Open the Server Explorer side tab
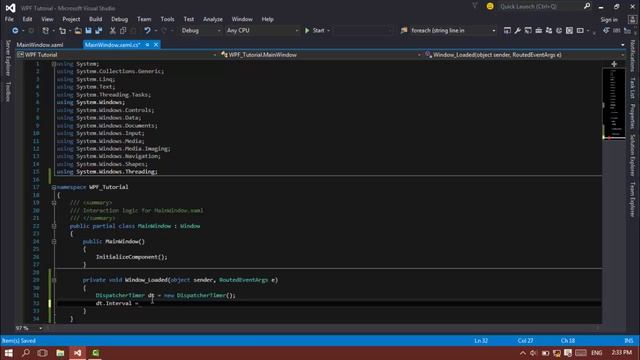Image resolution: width=640 pixels, height=360 pixels. click(8, 58)
